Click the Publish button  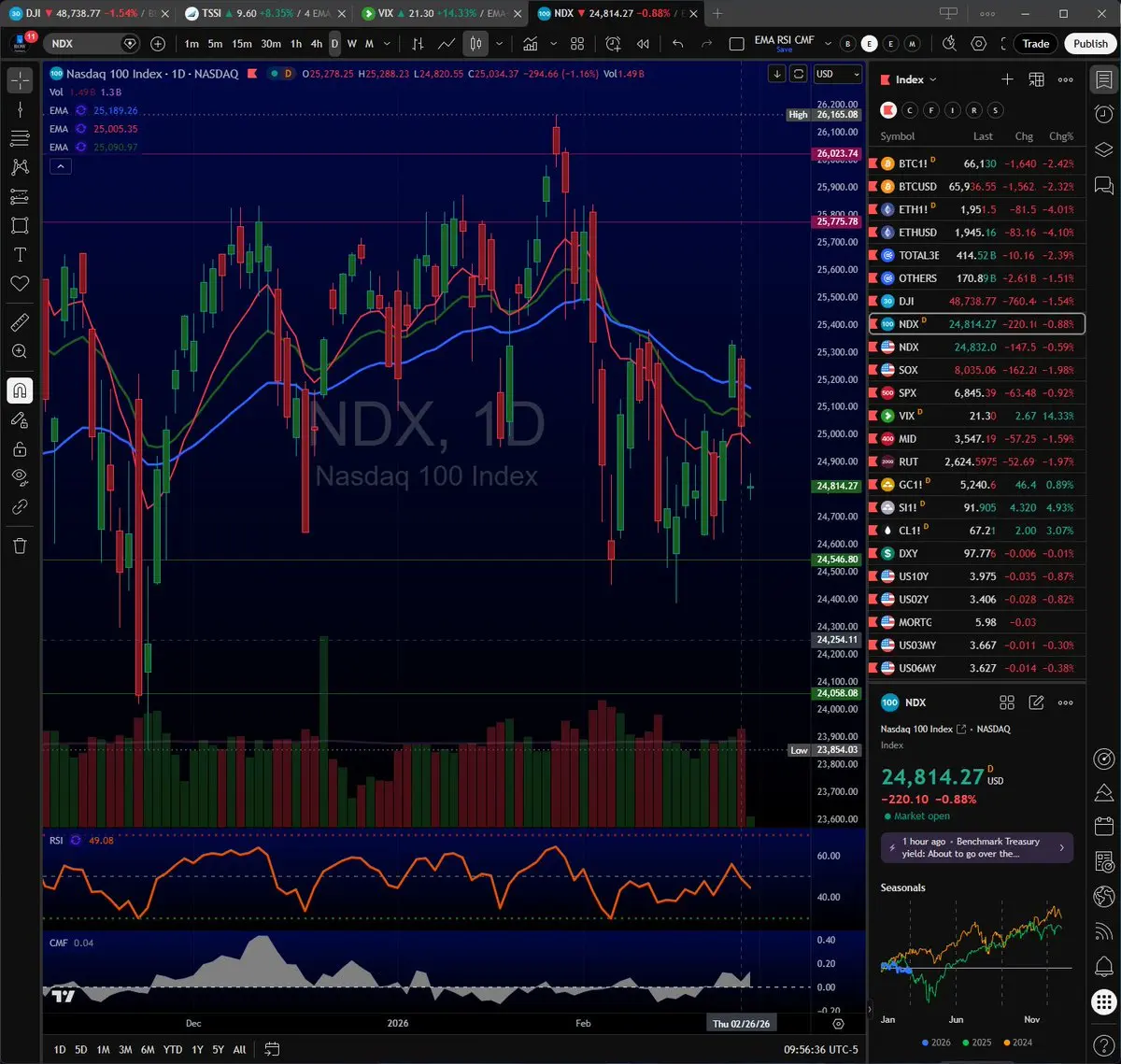1090,44
